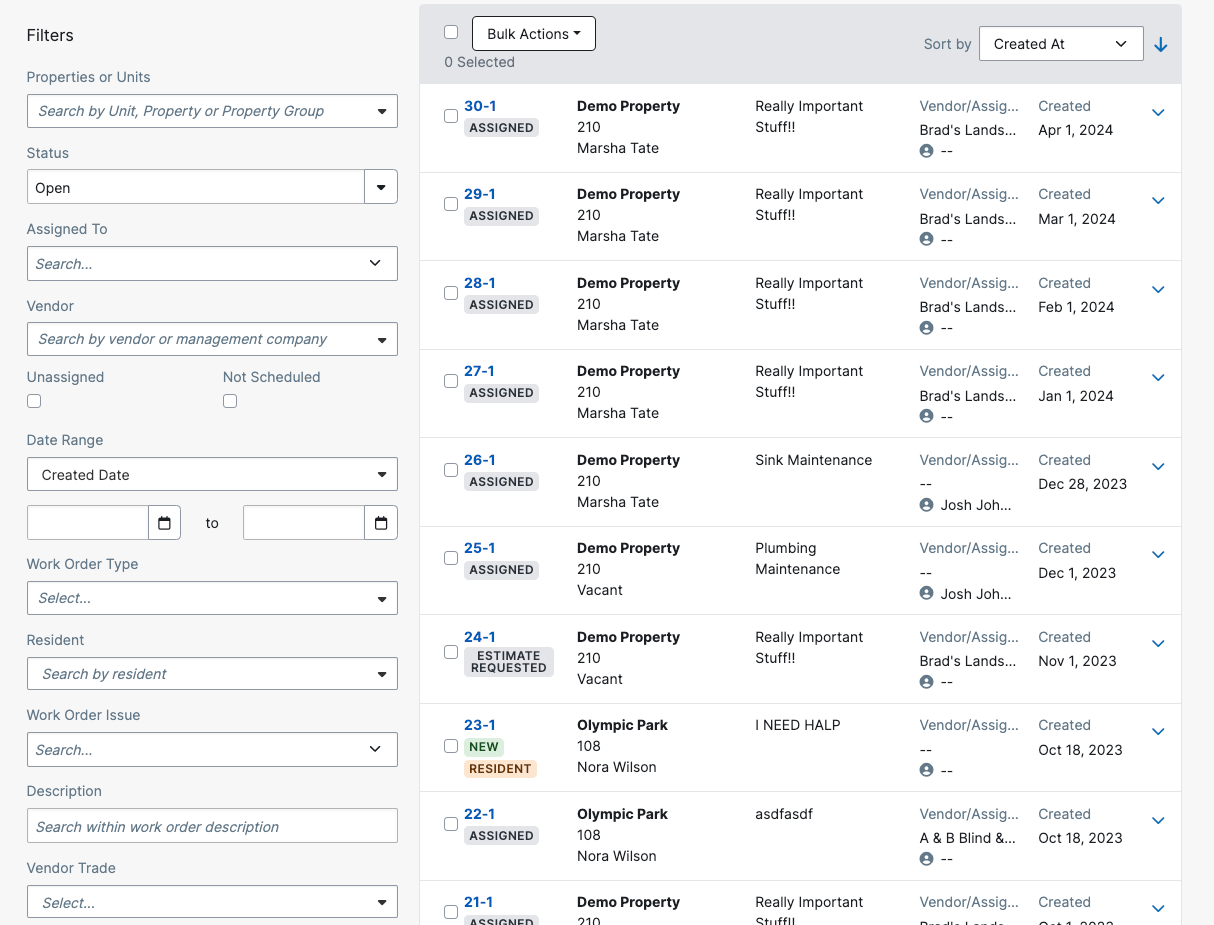Viewport: 1214px width, 925px height.
Task: Expand work order 29-1 row chevron
Action: [x=1158, y=201]
